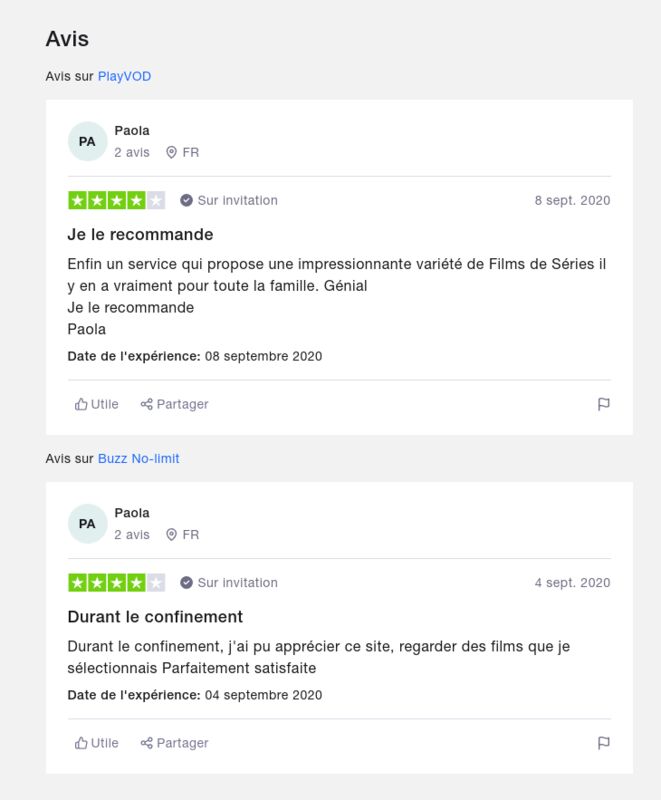The image size is (661, 800).
Task: Click the share icon on PlayVOD review
Action: click(146, 404)
